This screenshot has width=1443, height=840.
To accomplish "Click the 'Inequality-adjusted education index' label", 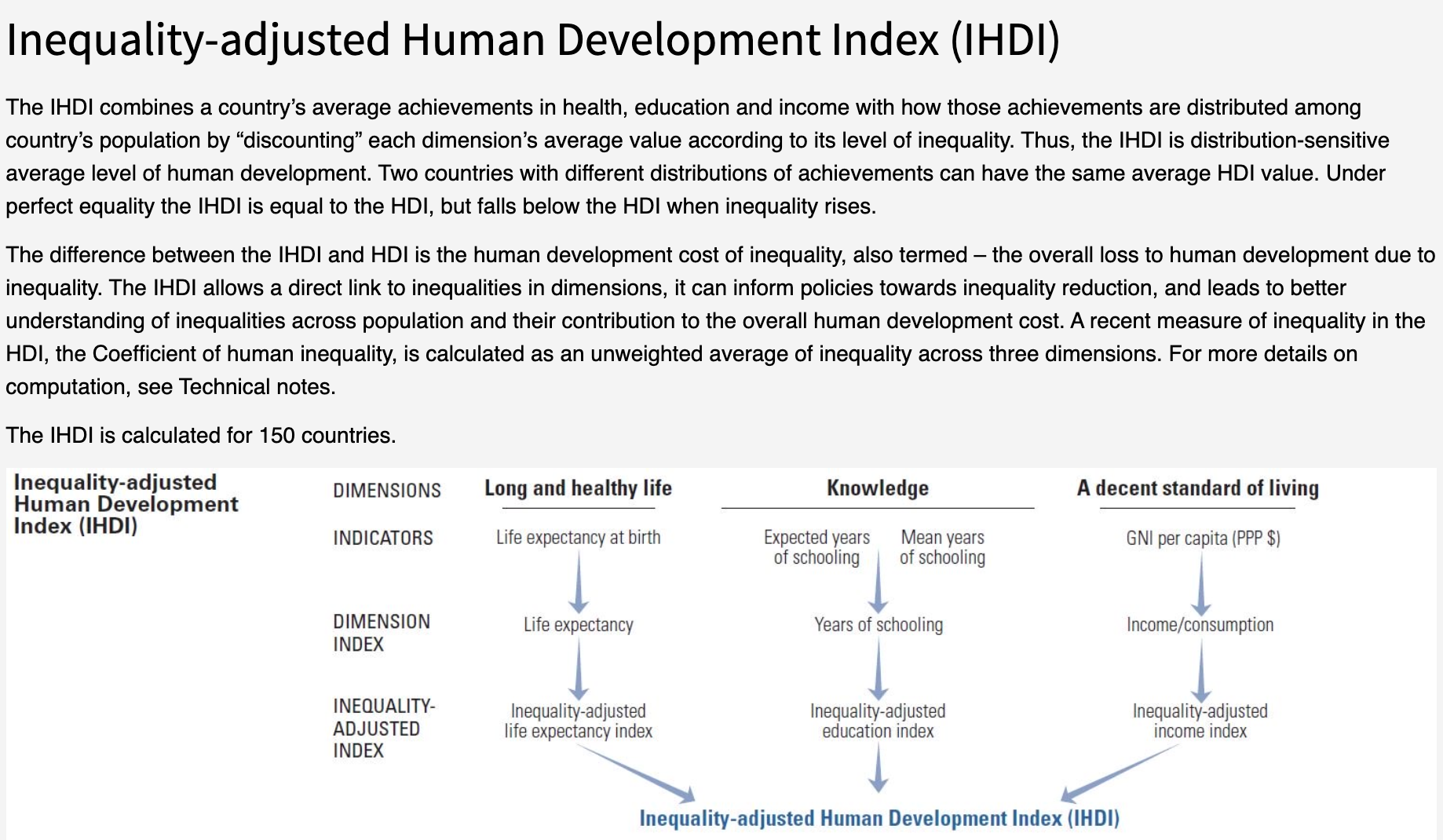I will (x=878, y=721).
